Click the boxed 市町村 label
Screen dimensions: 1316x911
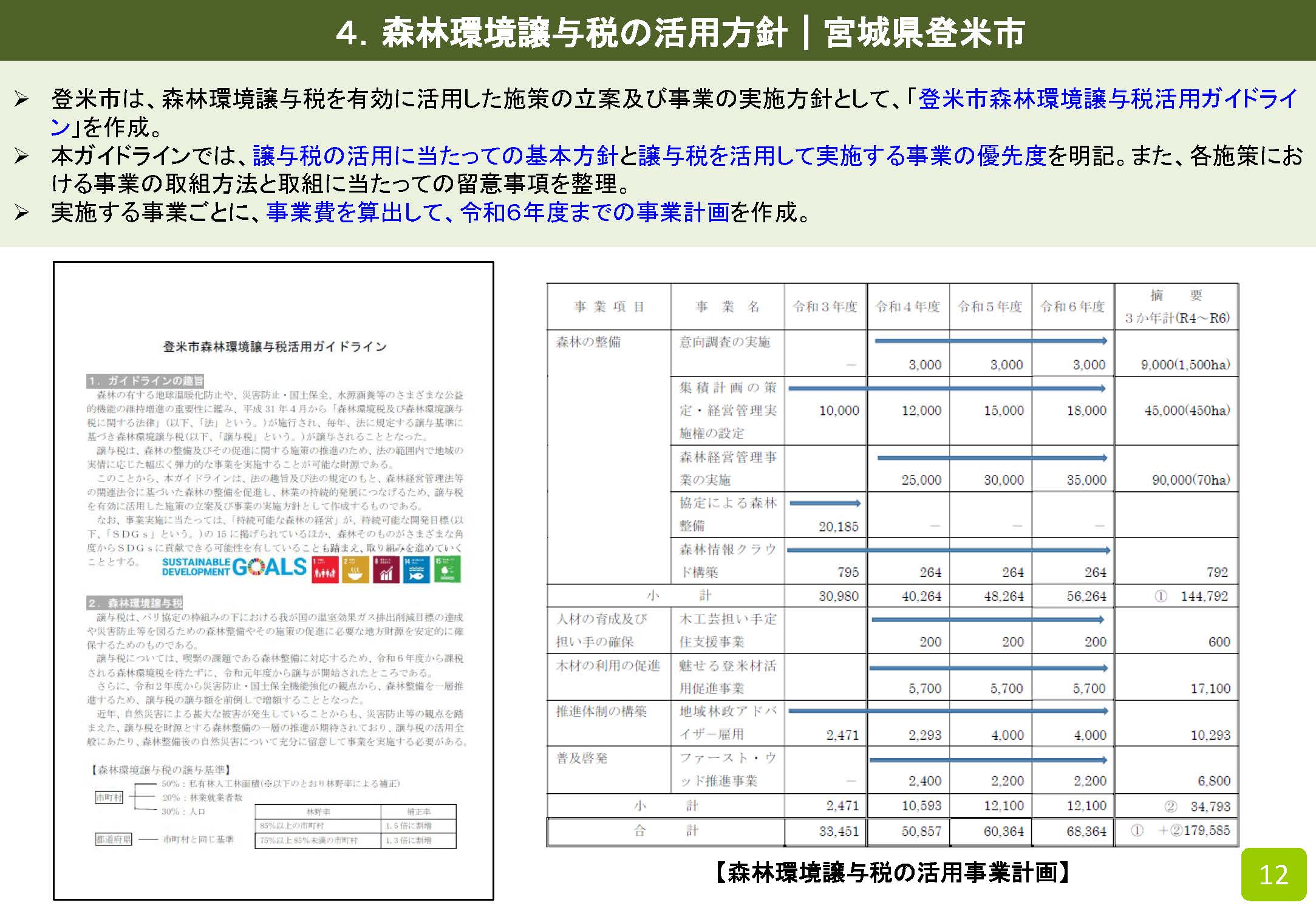tap(109, 797)
